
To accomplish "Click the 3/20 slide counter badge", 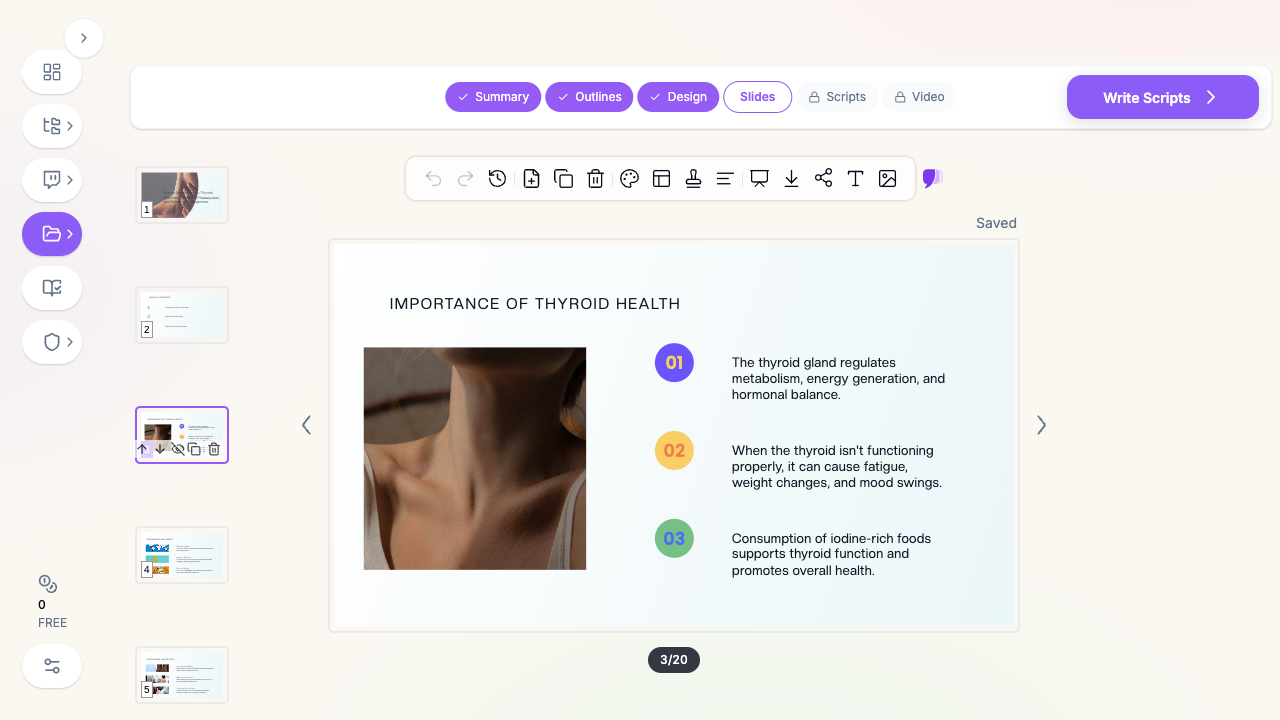I will (674, 660).
